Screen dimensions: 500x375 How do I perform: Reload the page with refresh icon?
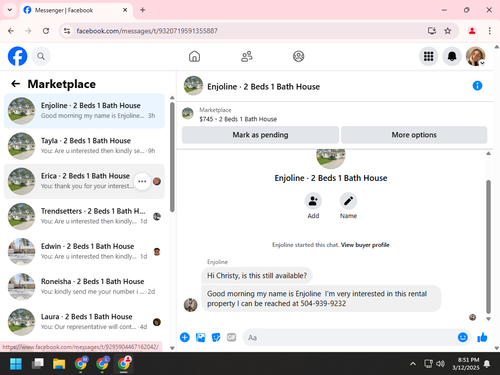[x=46, y=31]
